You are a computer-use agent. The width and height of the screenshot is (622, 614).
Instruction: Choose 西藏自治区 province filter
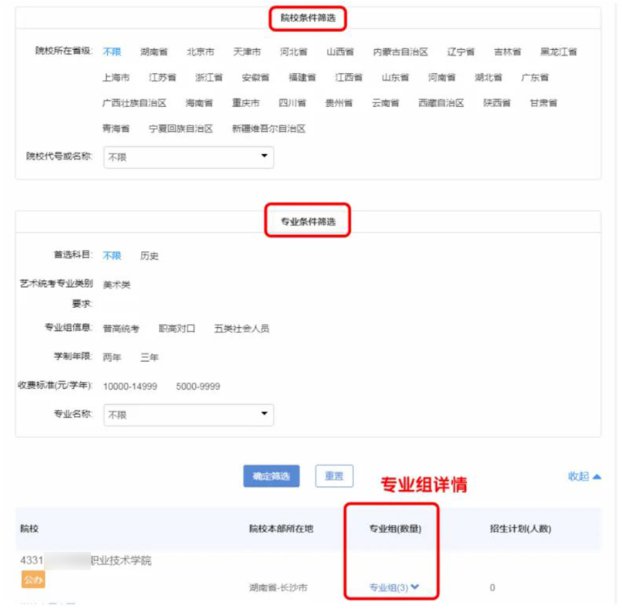point(441,103)
